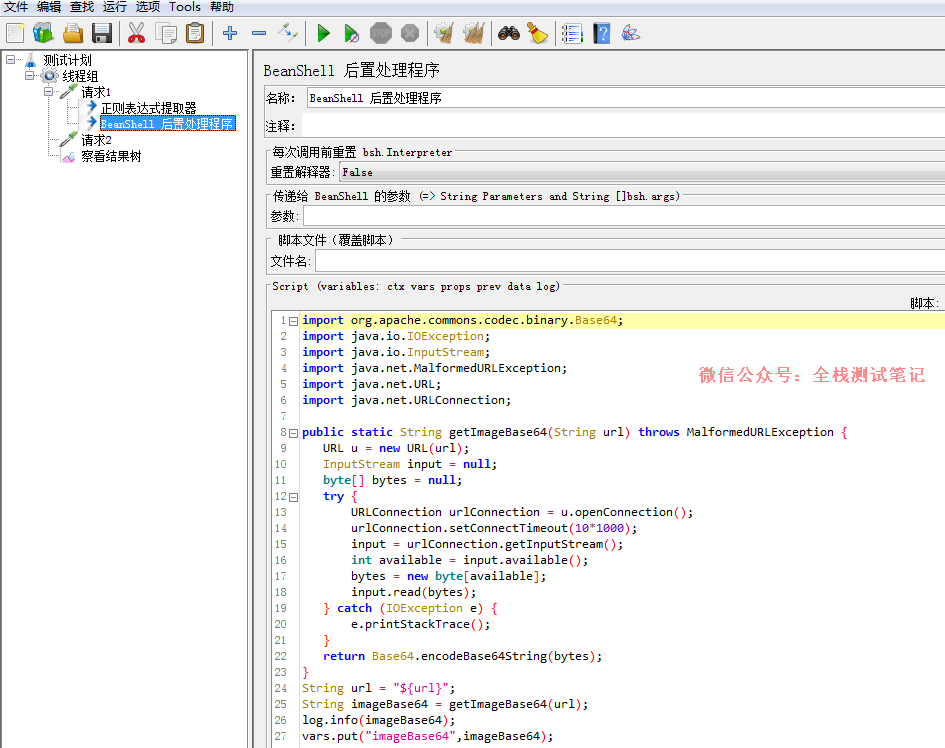Click line 27 vars.put statement
The height and width of the screenshot is (748, 945).
(x=427, y=737)
